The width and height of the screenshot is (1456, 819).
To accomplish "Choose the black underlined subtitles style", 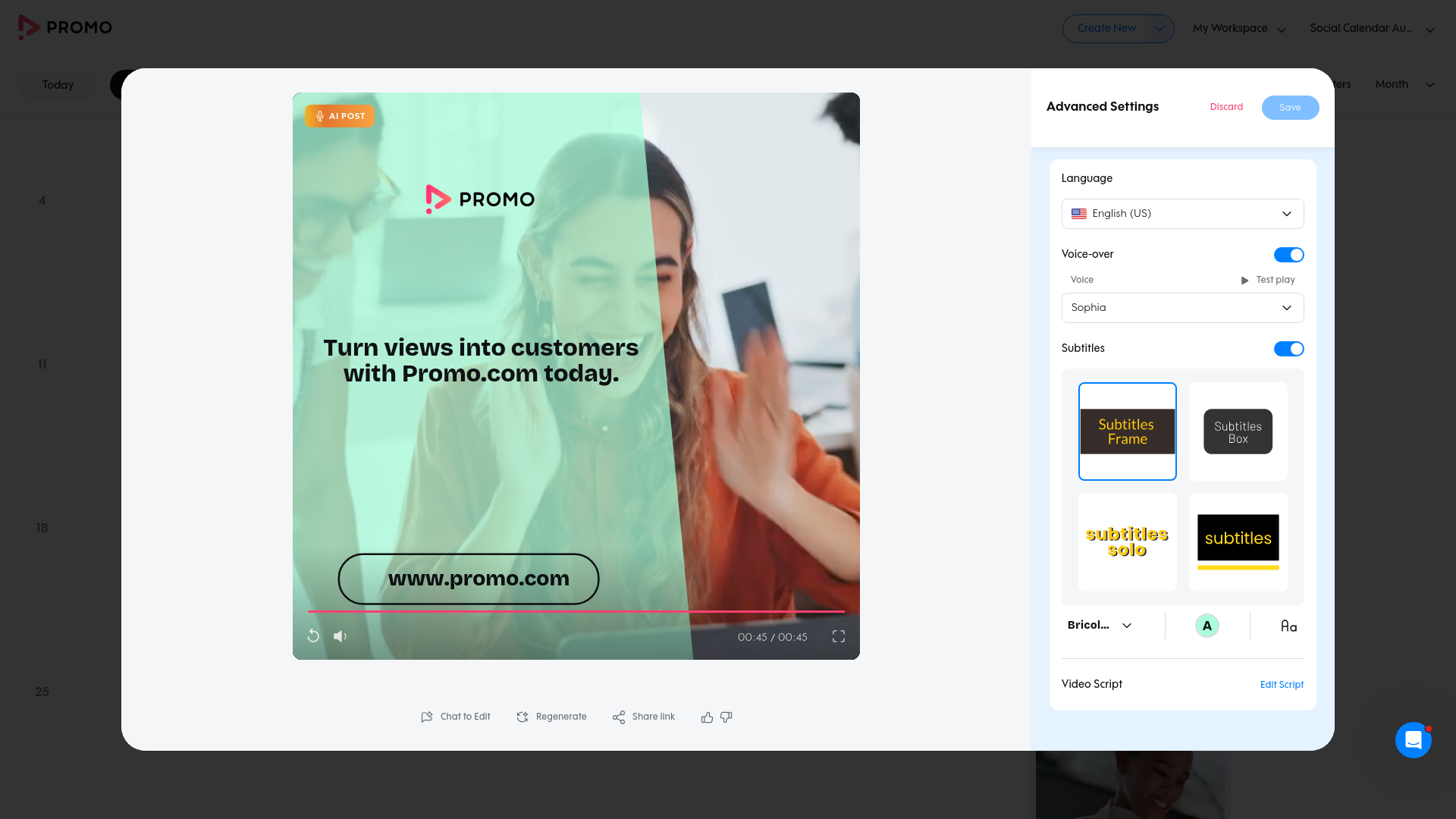I will point(1238,542).
